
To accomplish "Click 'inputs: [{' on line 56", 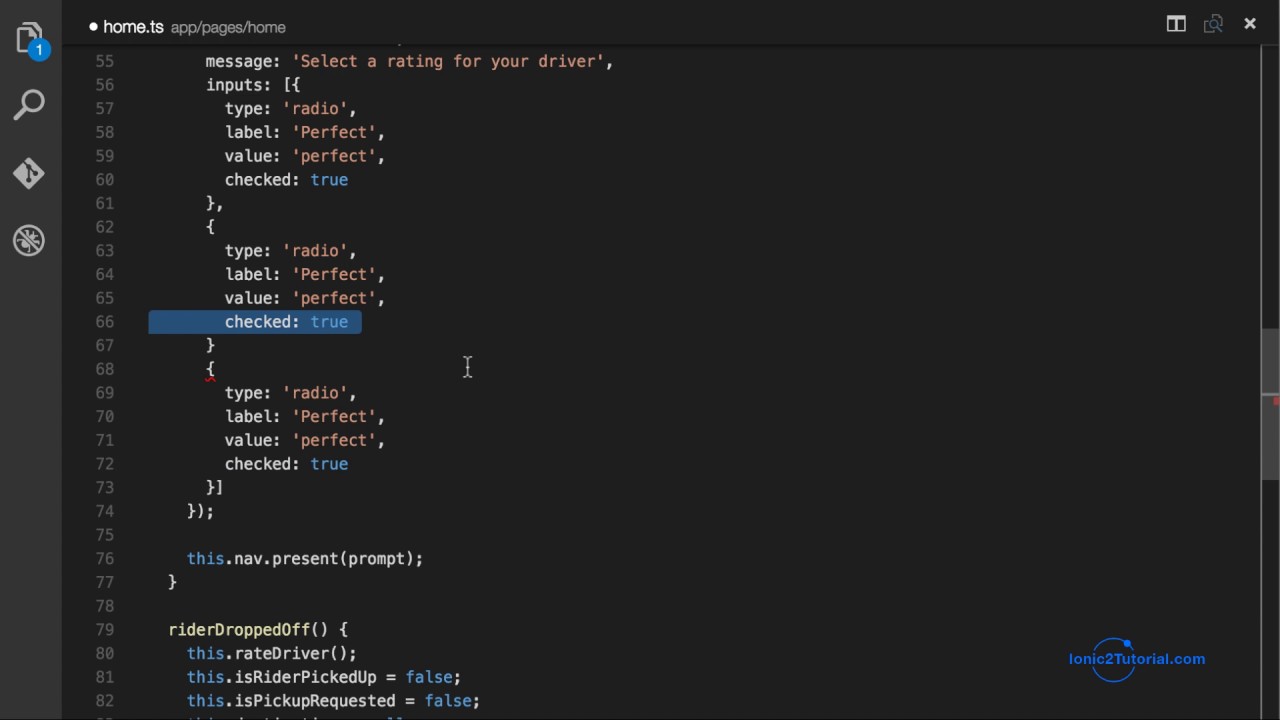I will [x=253, y=85].
